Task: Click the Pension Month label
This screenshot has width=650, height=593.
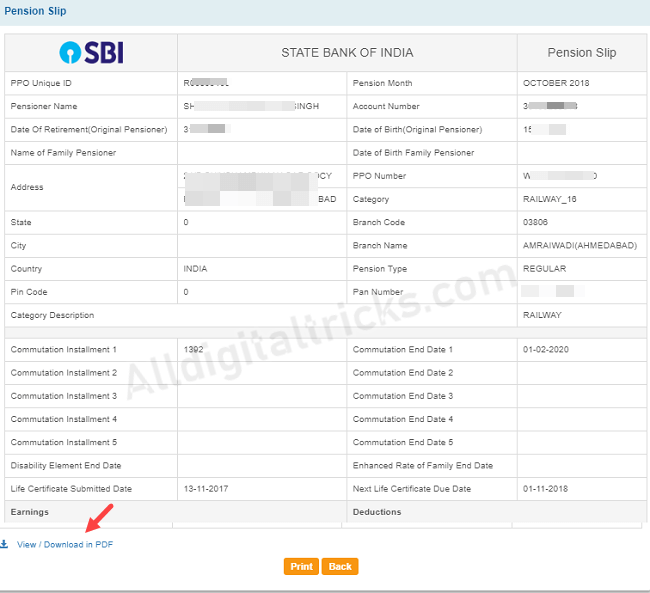Action: coord(382,83)
